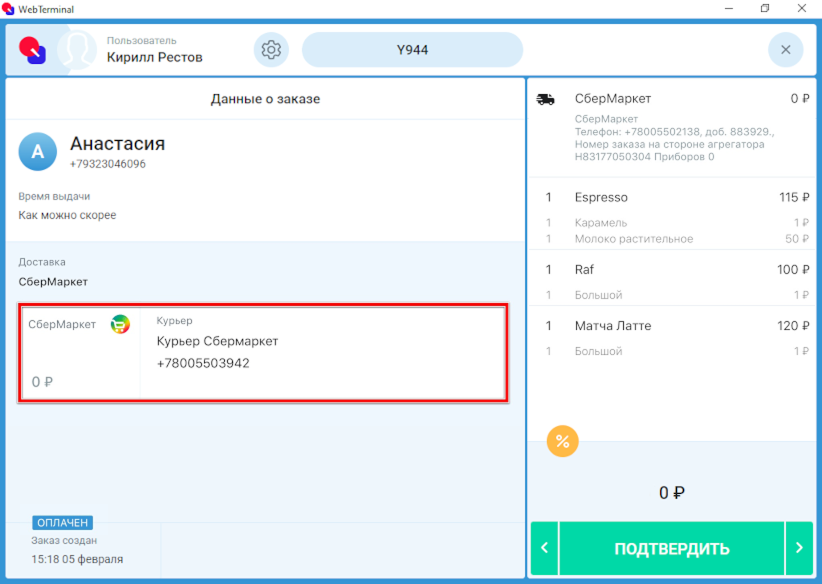Click СберМаркет value under Доставка label
822x584 pixels.
(53, 282)
